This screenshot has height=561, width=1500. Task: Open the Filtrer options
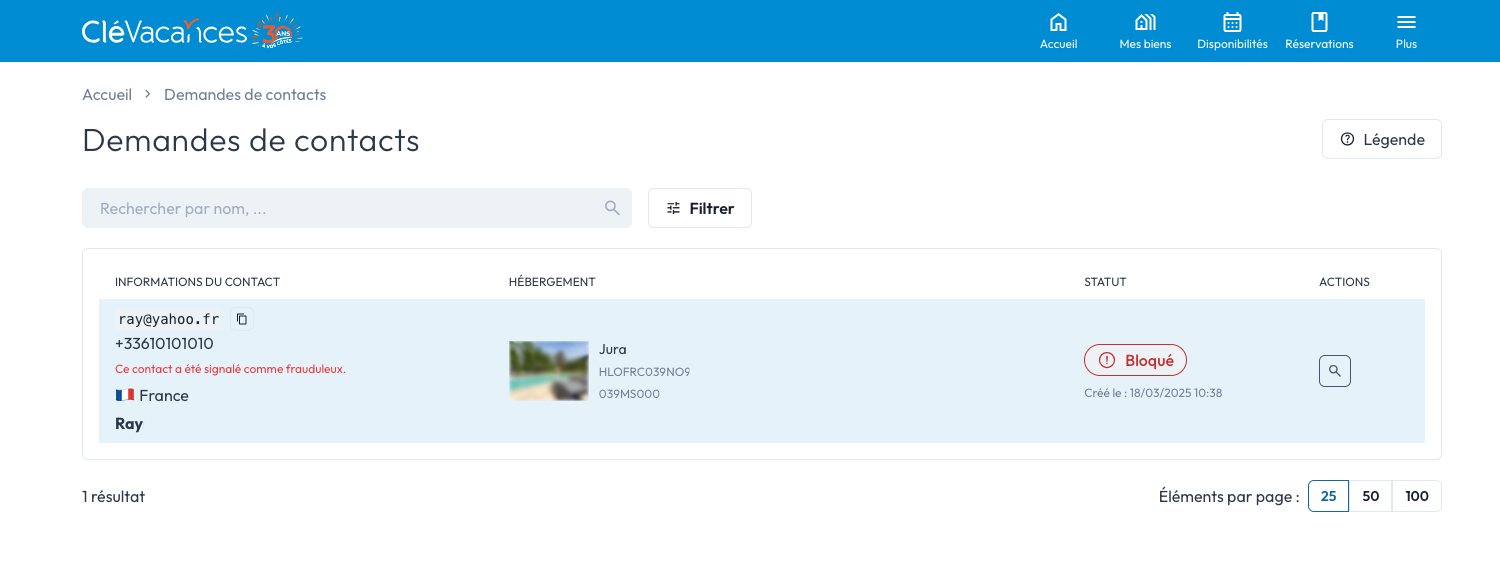pyautogui.click(x=700, y=208)
